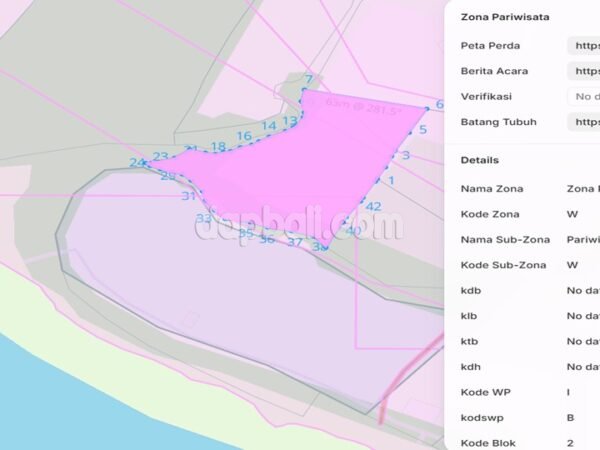The height and width of the screenshot is (450, 600).
Task: Click the Zona Pariwisata panel heading
Action: (503, 17)
